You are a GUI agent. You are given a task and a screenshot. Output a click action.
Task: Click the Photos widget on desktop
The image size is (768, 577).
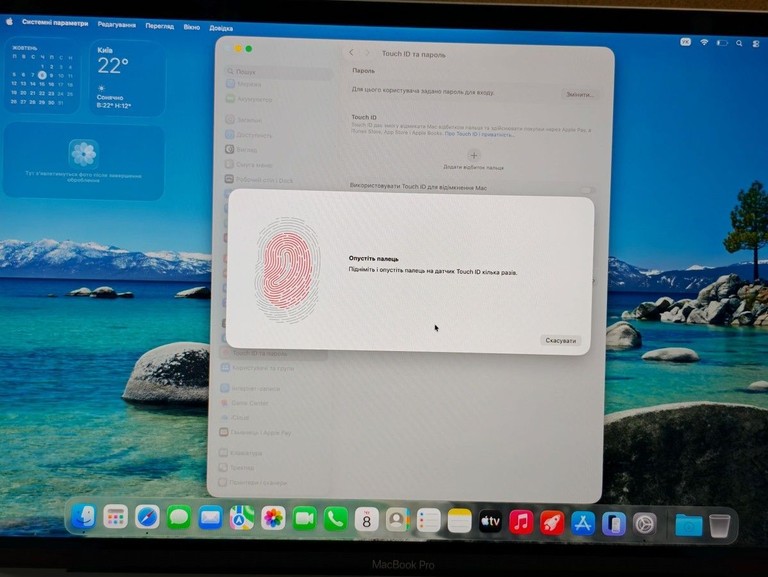[x=84, y=161]
